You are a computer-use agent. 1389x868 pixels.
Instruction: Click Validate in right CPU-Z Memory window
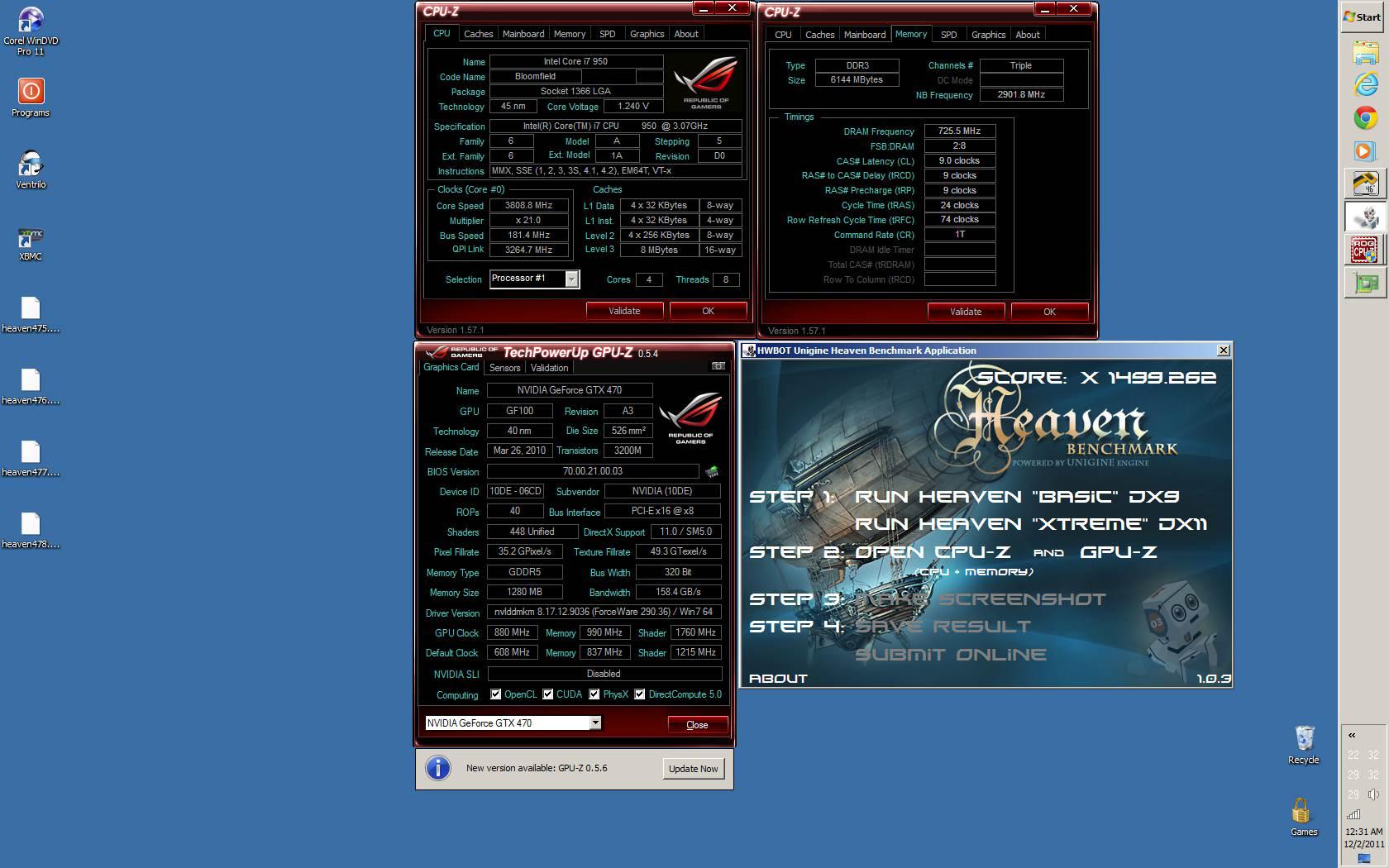966,312
